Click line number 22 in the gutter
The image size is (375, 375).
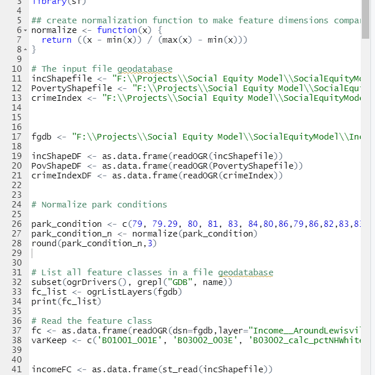[17, 185]
